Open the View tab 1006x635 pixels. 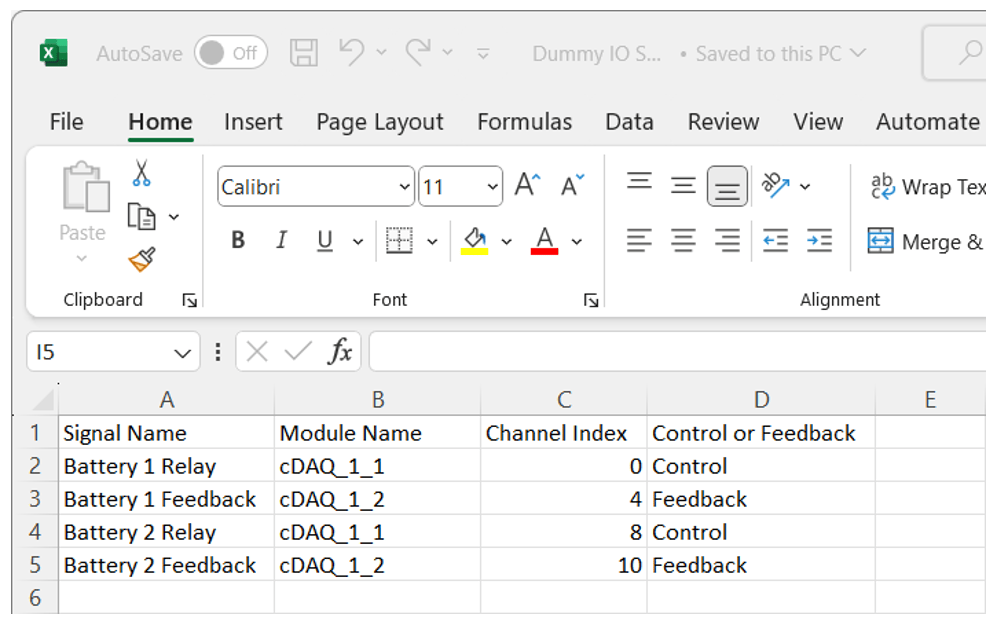click(818, 121)
